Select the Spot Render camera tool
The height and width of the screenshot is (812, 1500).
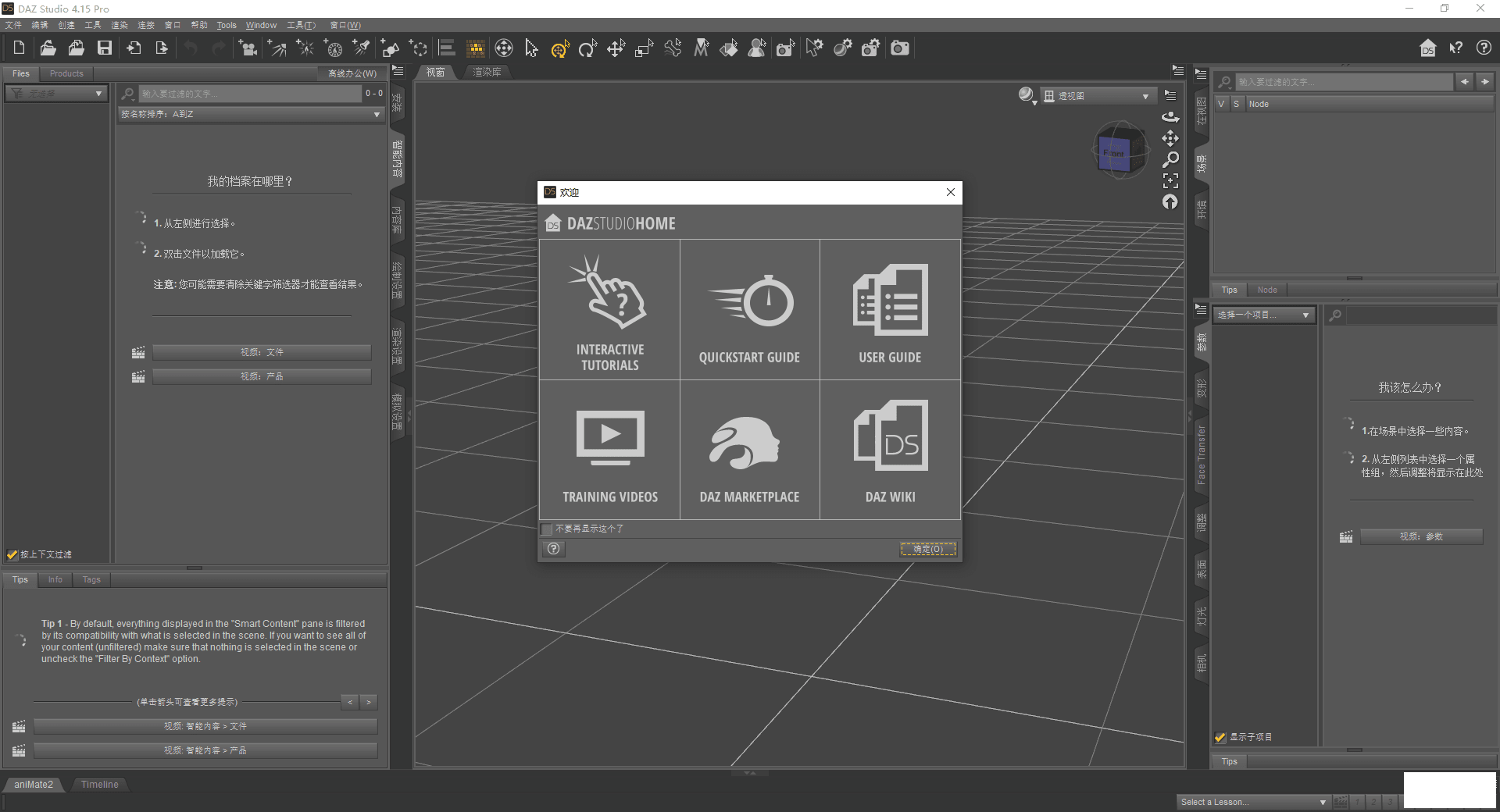pyautogui.click(x=785, y=48)
